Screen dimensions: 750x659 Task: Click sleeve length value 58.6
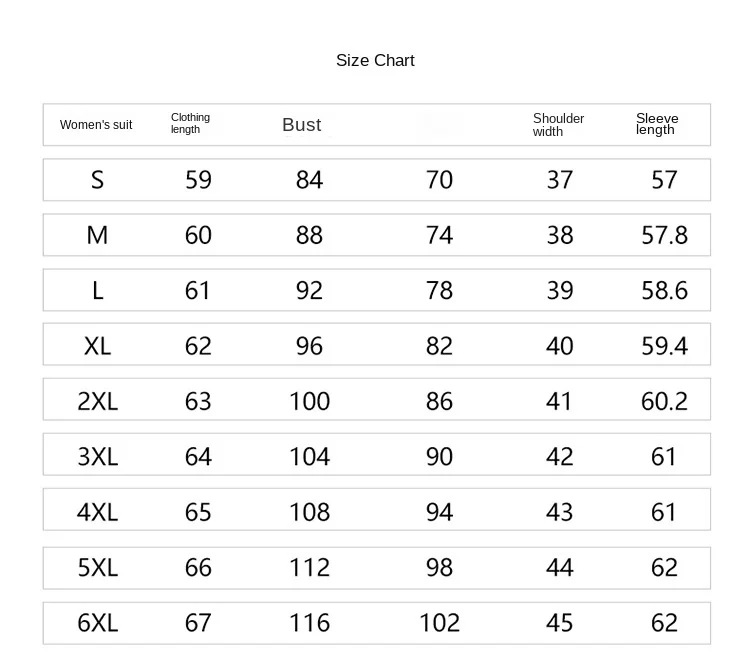point(664,291)
